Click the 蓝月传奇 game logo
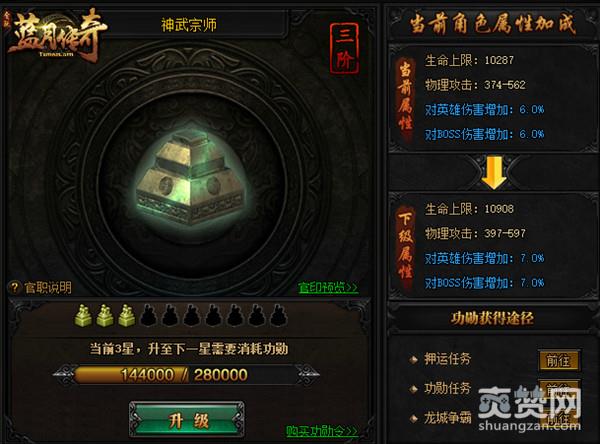Screen dimensions: 600x444 click(x=55, y=34)
